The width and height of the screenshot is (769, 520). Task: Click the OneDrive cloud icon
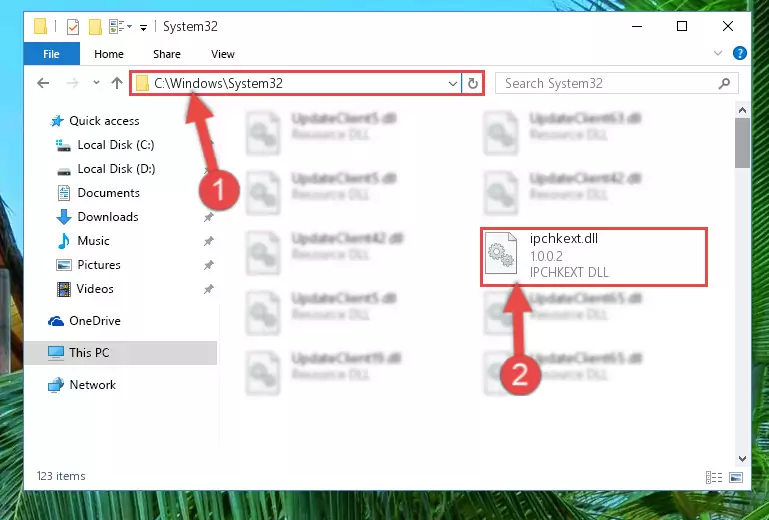point(55,321)
